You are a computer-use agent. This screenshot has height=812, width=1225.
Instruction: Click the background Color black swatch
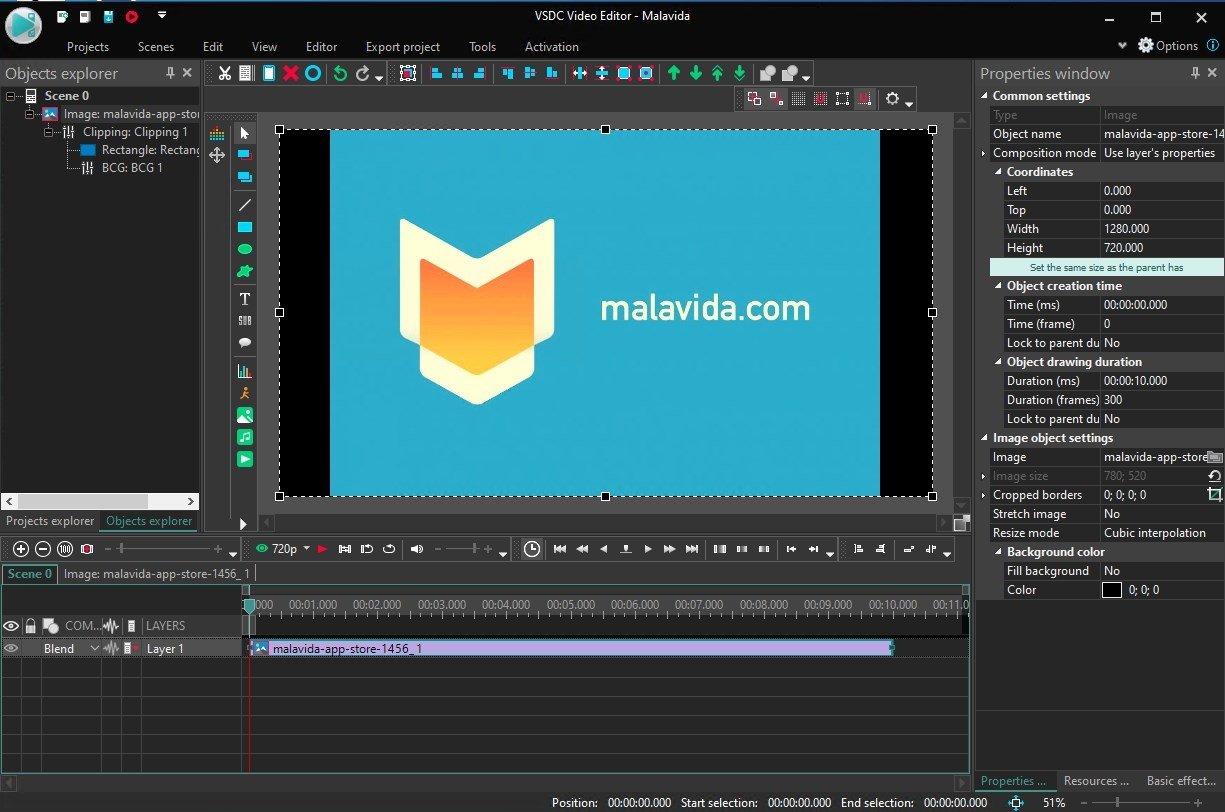pos(1112,590)
